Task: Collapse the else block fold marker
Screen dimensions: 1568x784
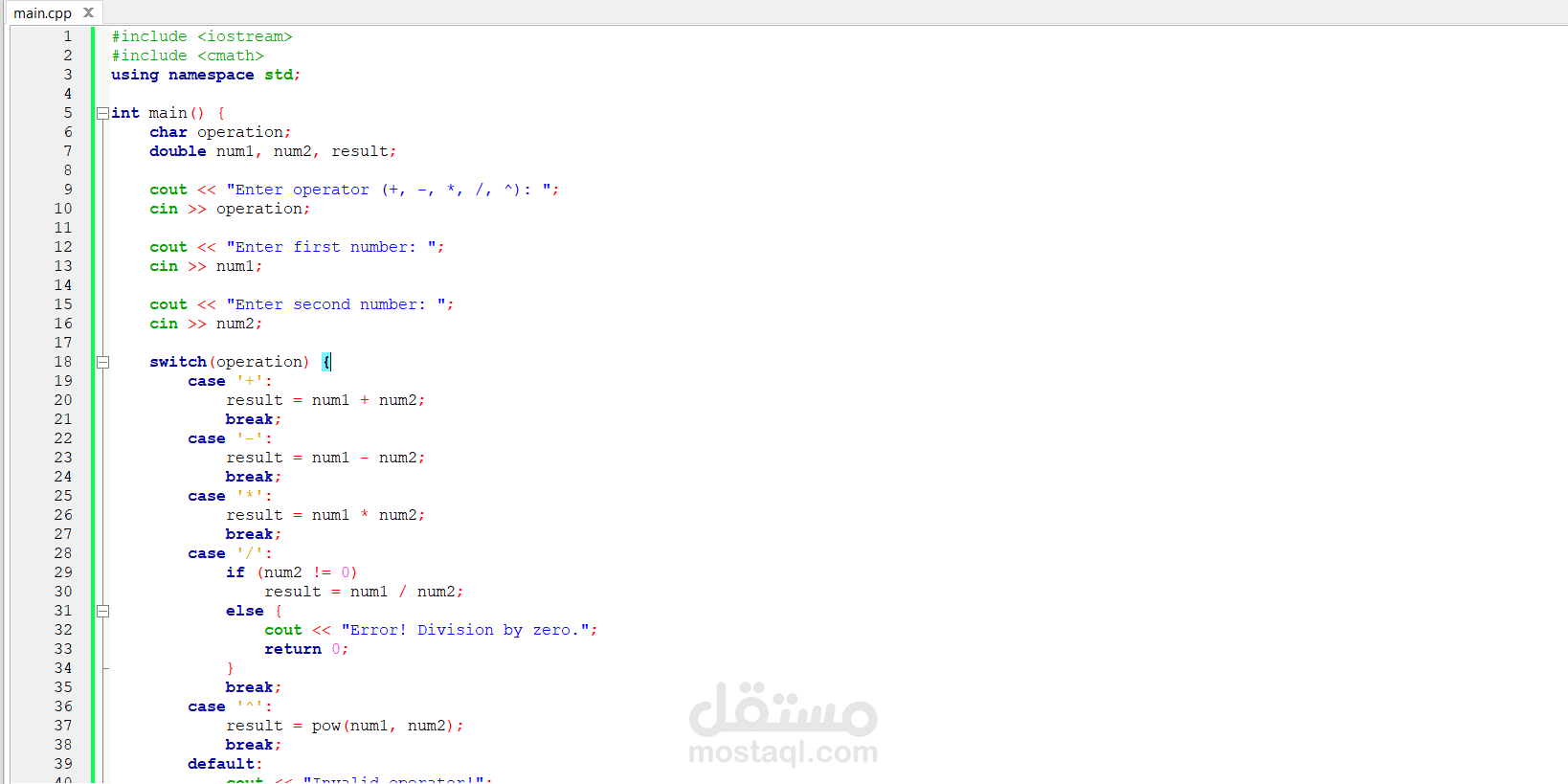Action: tap(102, 611)
